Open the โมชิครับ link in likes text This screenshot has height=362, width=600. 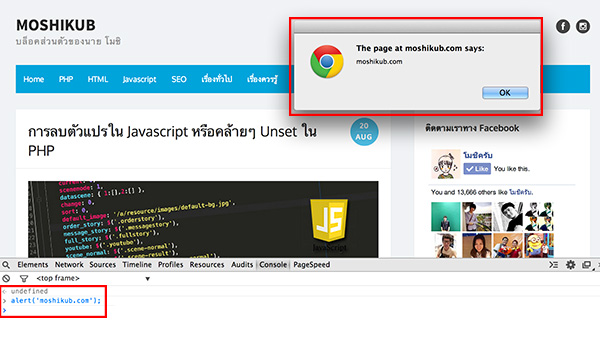click(520, 192)
